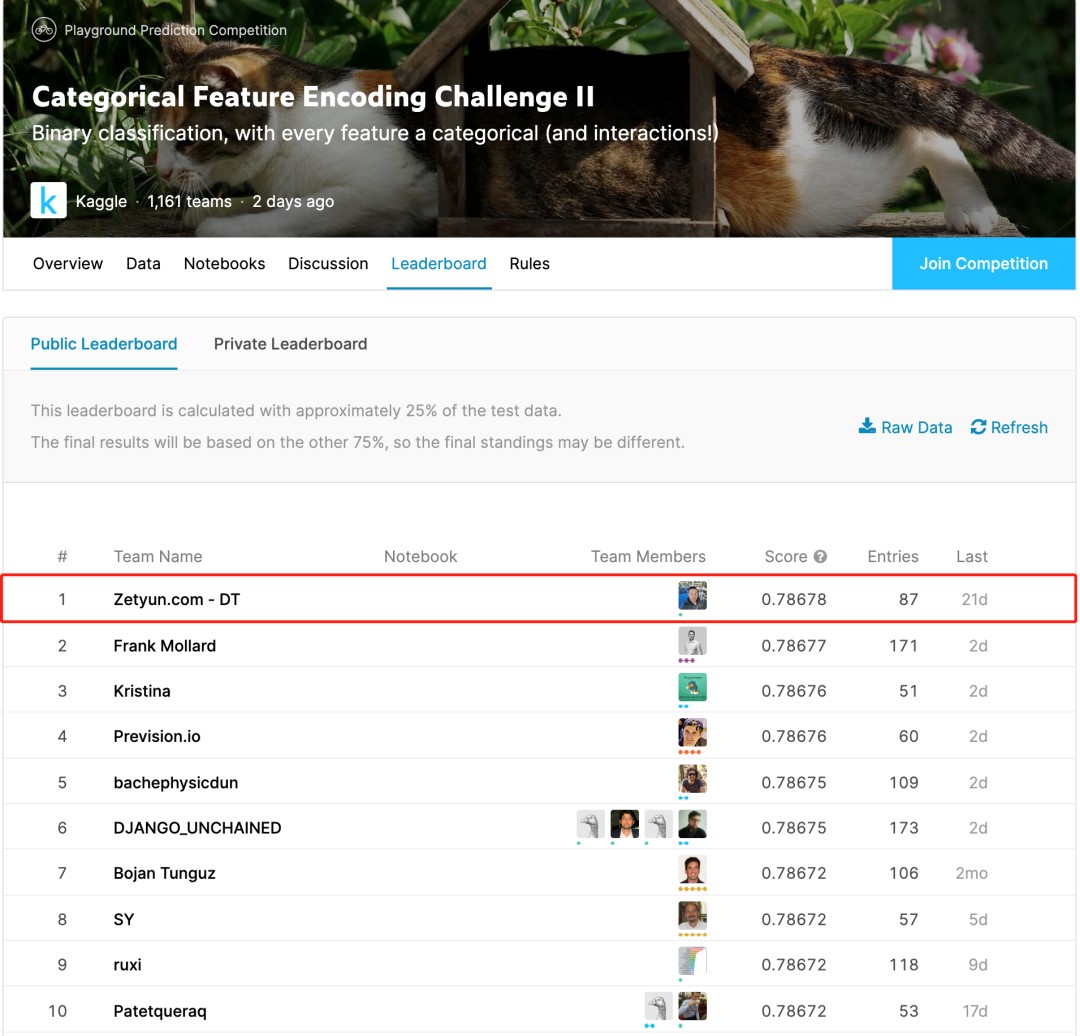The height and width of the screenshot is (1036, 1080).
Task: Click the Refresh arrows icon
Action: click(978, 427)
